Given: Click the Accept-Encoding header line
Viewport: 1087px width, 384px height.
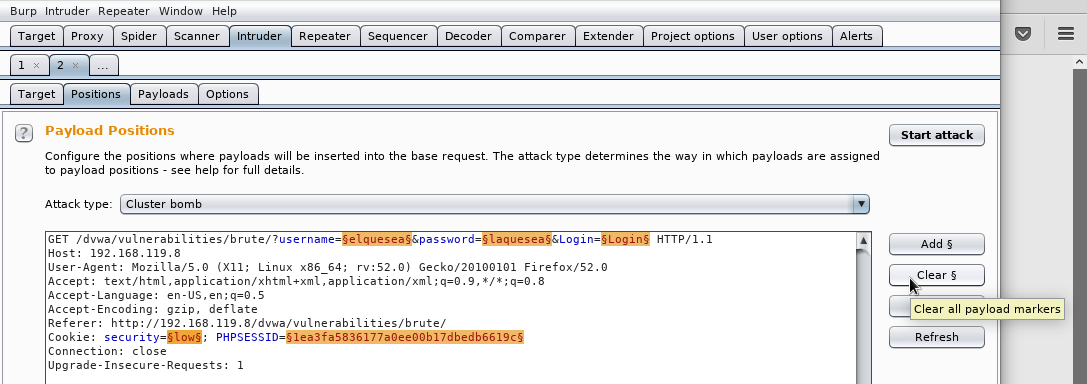Looking at the screenshot, I should [153, 309].
